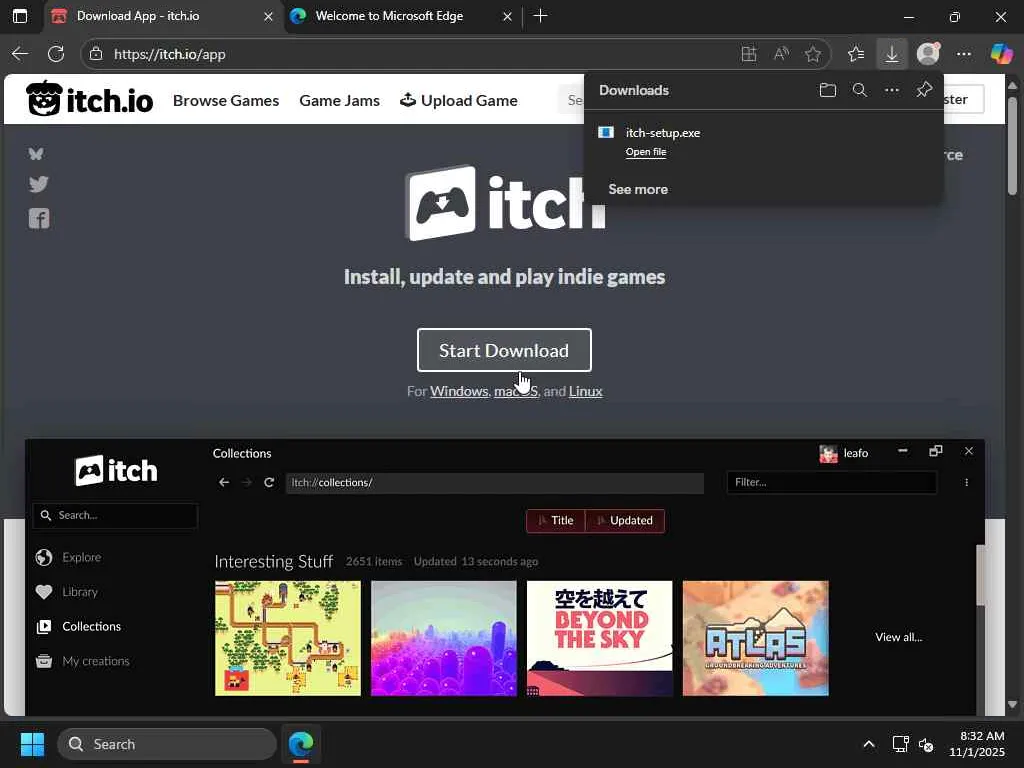Open Game Jams menu item

[340, 101]
